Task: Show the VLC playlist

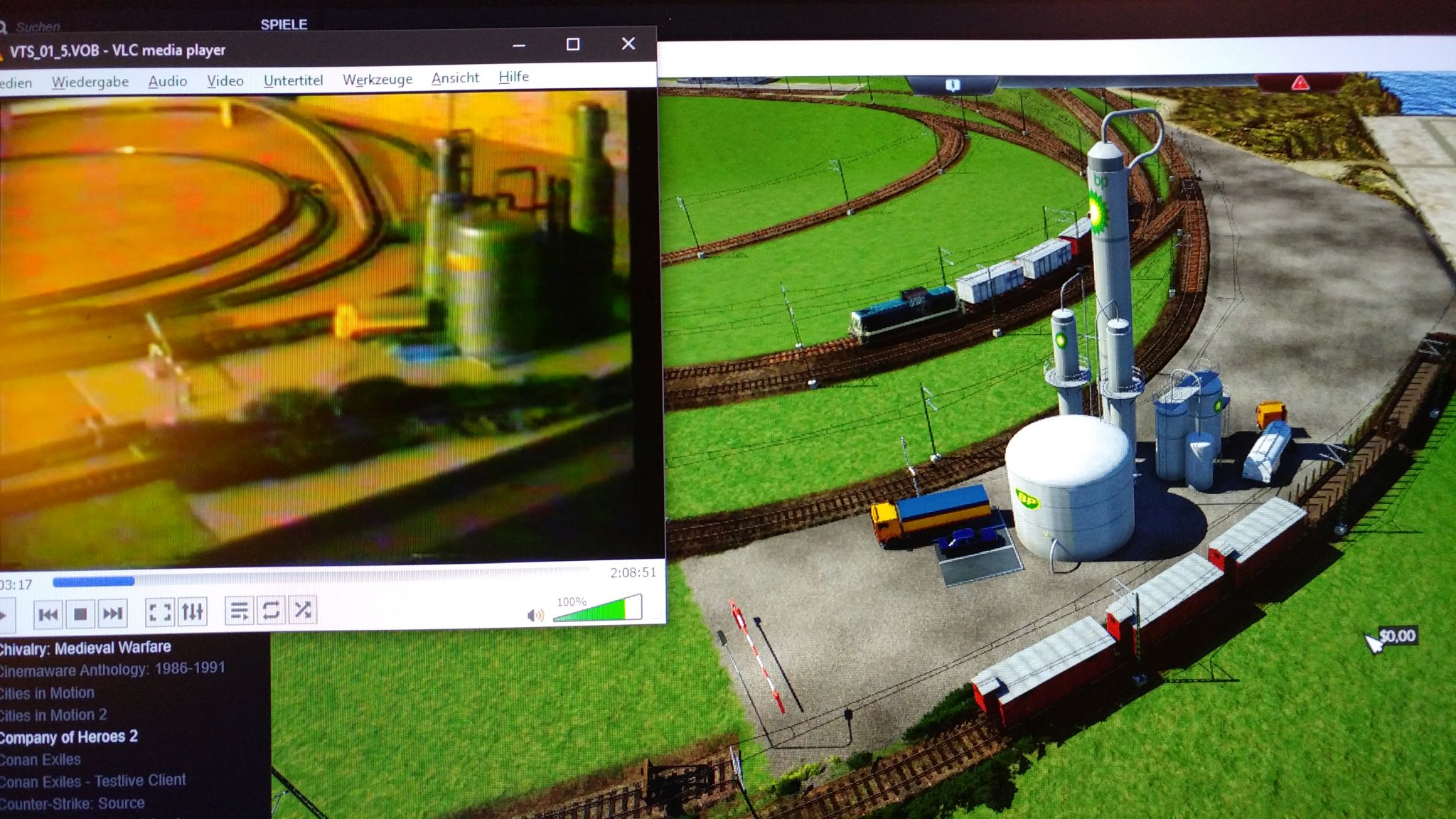Action: point(239,610)
